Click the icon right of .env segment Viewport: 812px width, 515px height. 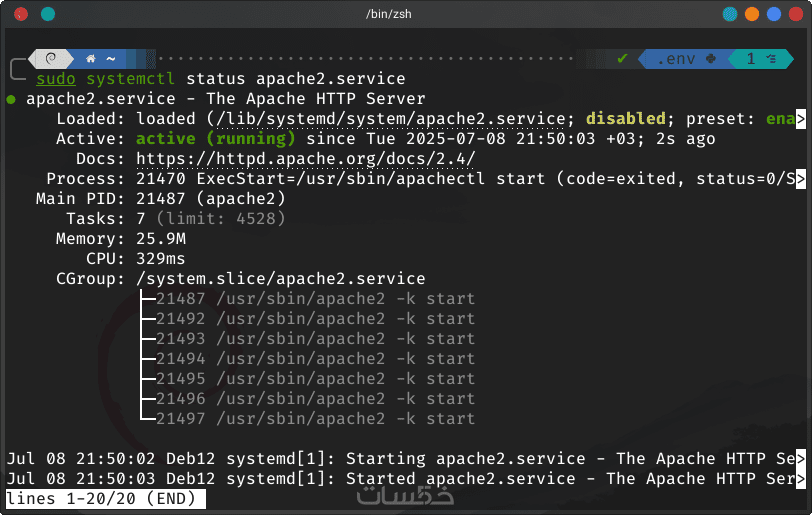[711, 59]
